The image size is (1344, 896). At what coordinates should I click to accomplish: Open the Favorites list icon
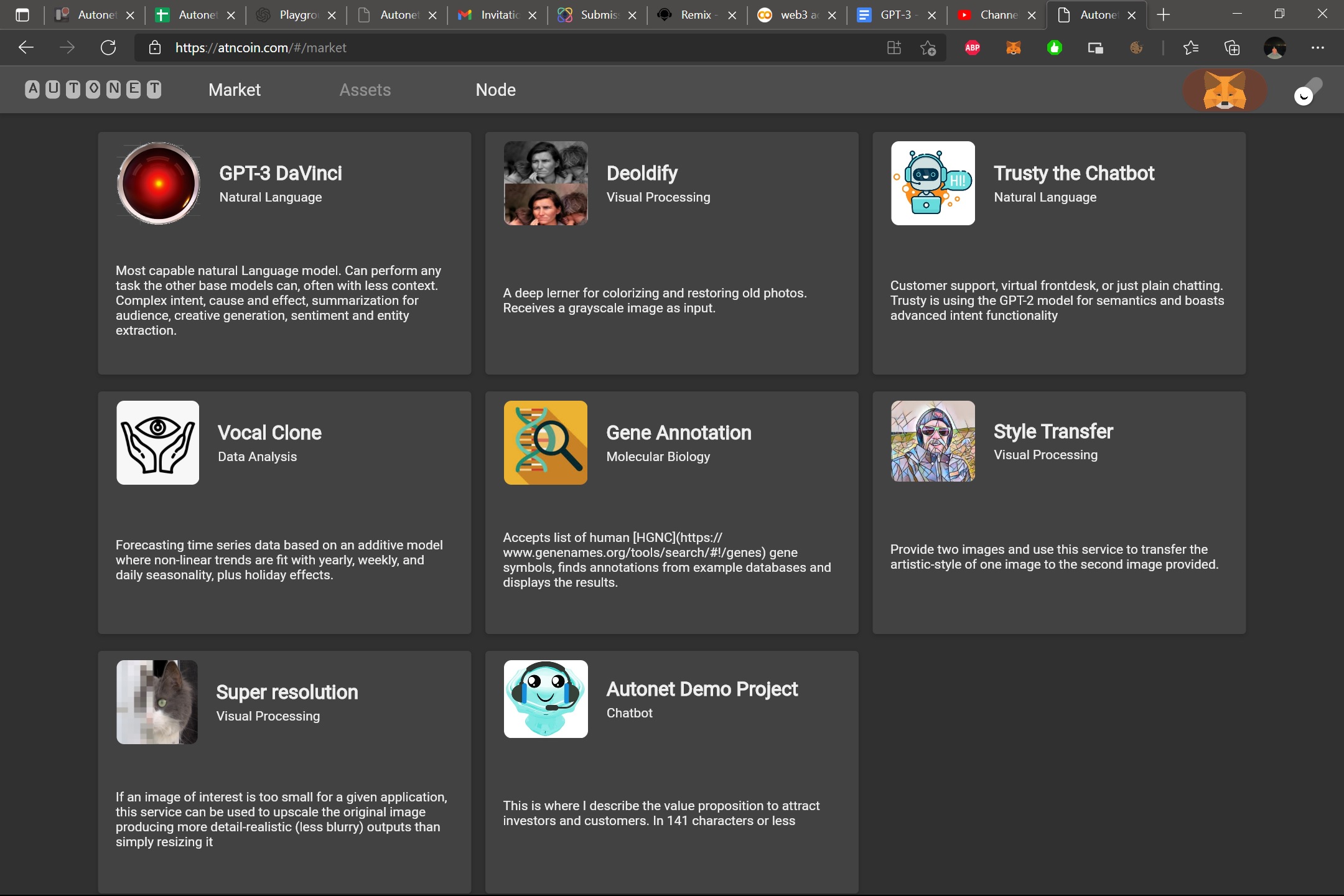(x=1191, y=48)
